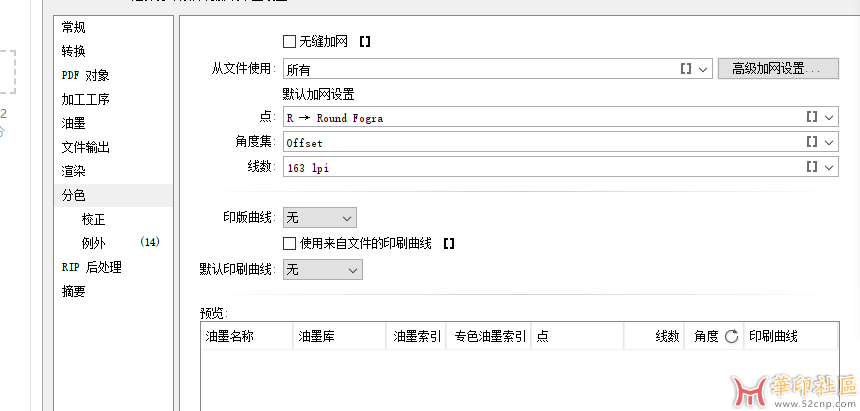Click the 油墨索引 column header

pyautogui.click(x=417, y=336)
